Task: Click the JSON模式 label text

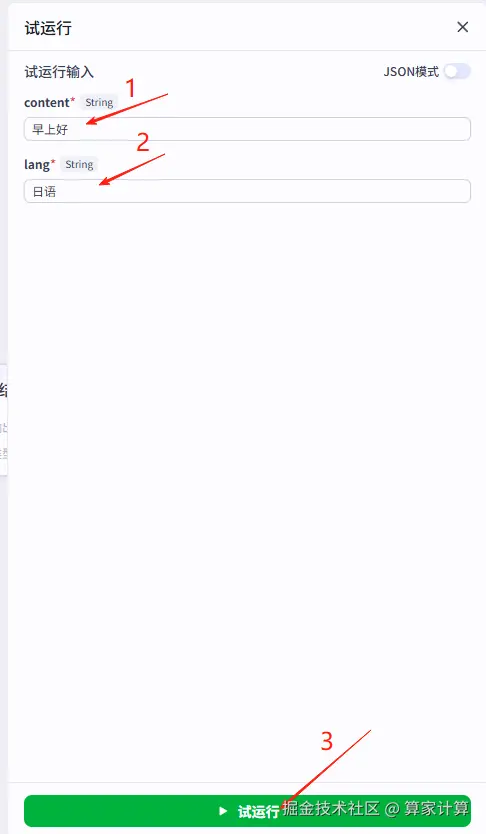Action: tap(411, 72)
